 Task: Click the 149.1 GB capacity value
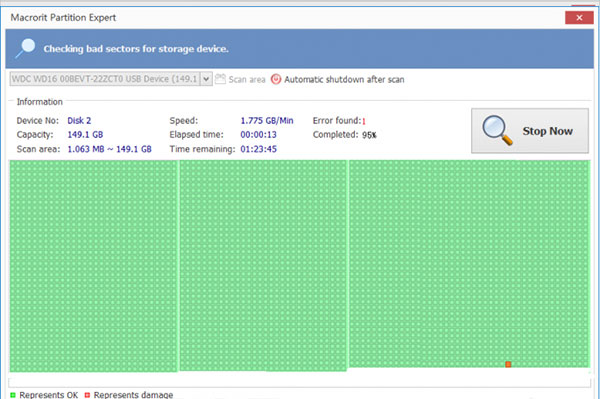point(85,135)
